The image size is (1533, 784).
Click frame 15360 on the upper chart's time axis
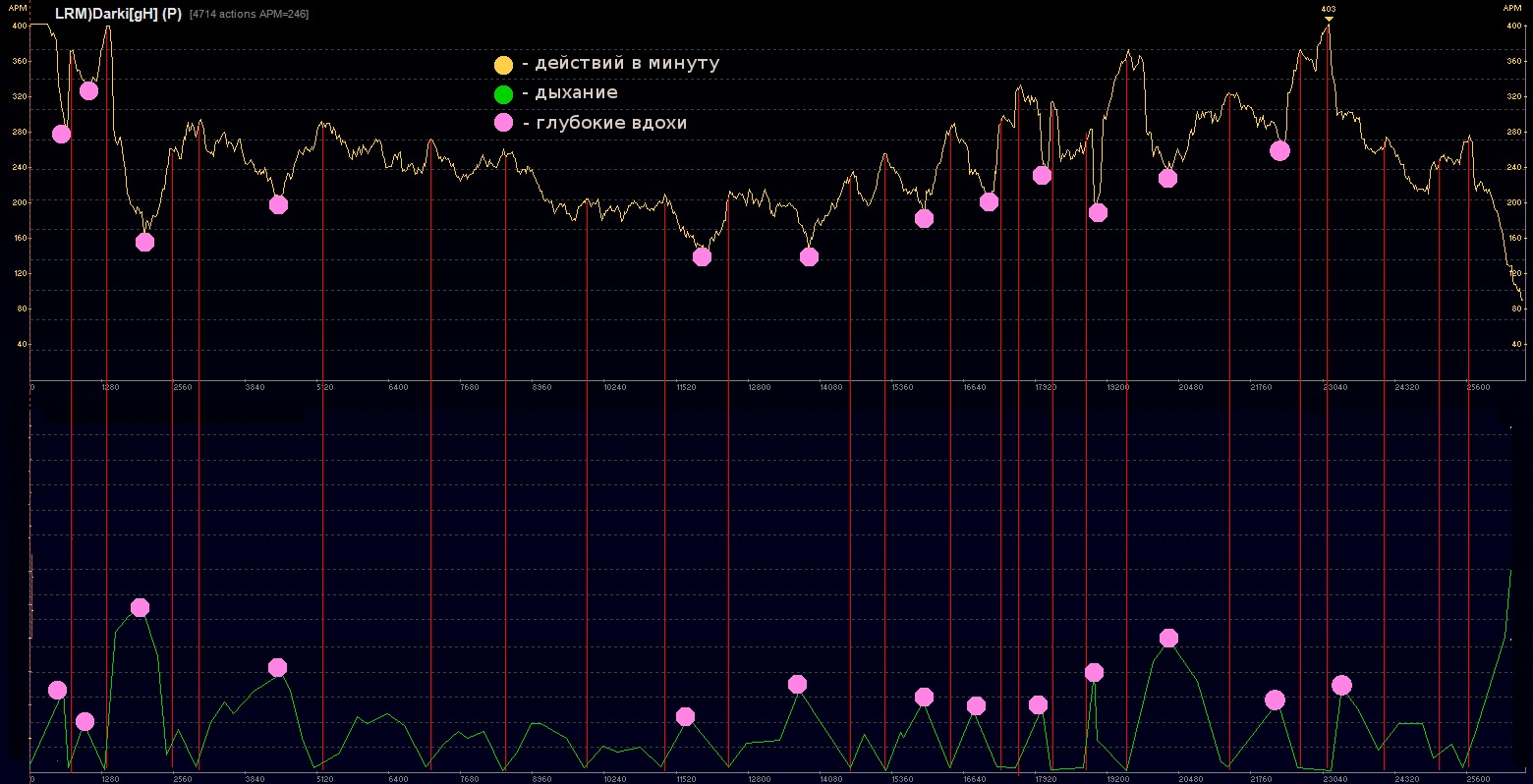[902, 387]
